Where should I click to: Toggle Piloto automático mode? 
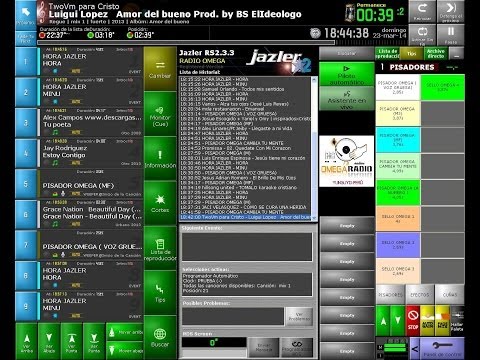(347, 74)
